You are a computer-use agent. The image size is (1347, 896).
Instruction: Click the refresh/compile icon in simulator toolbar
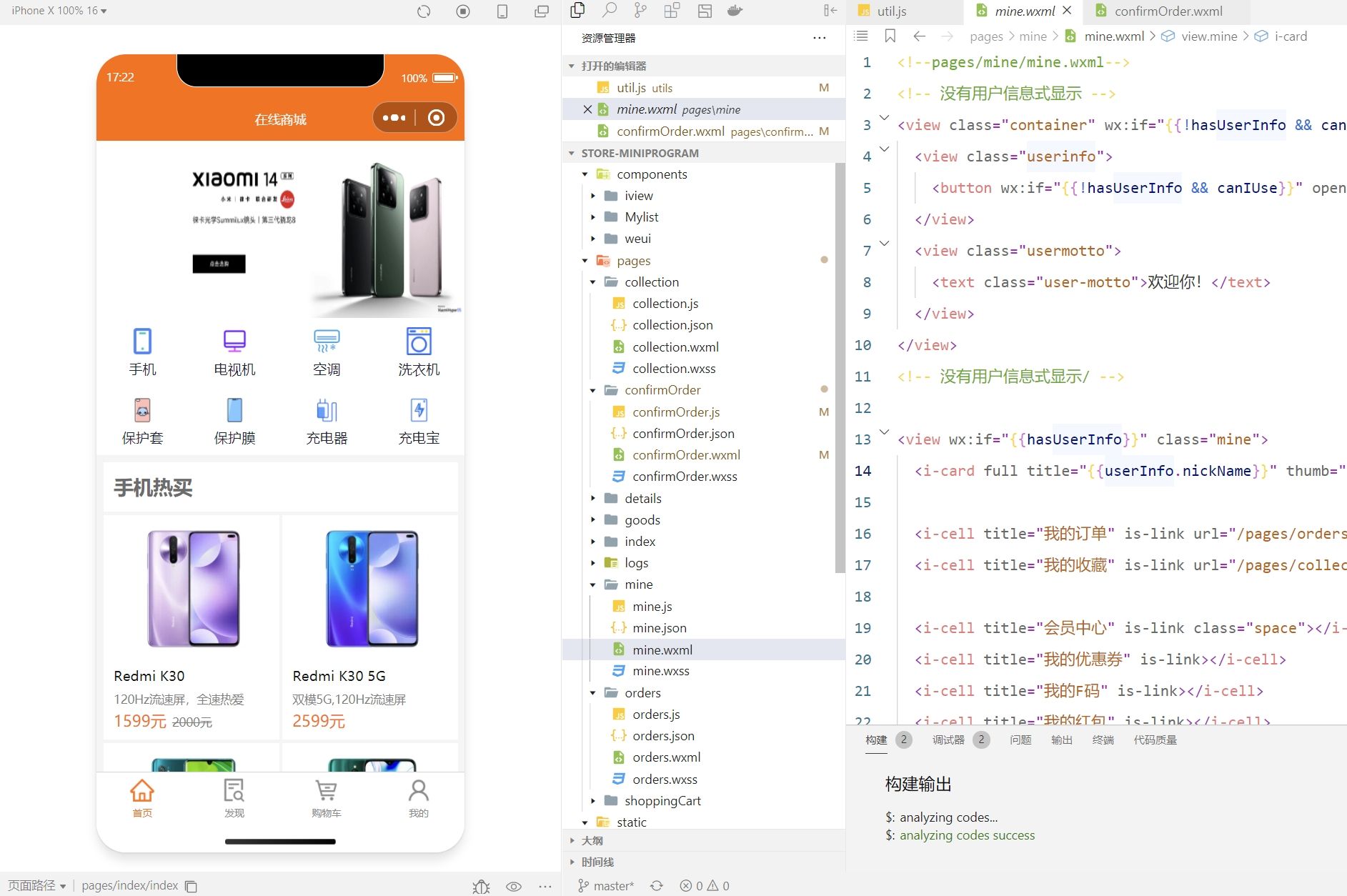pos(424,11)
